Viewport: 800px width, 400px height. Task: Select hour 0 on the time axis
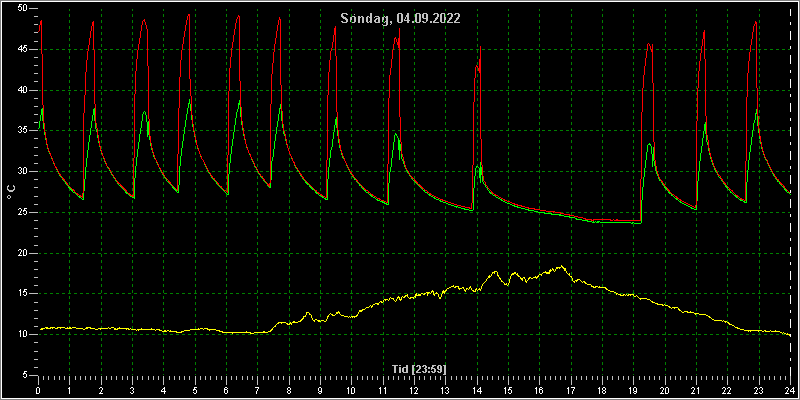38,391
